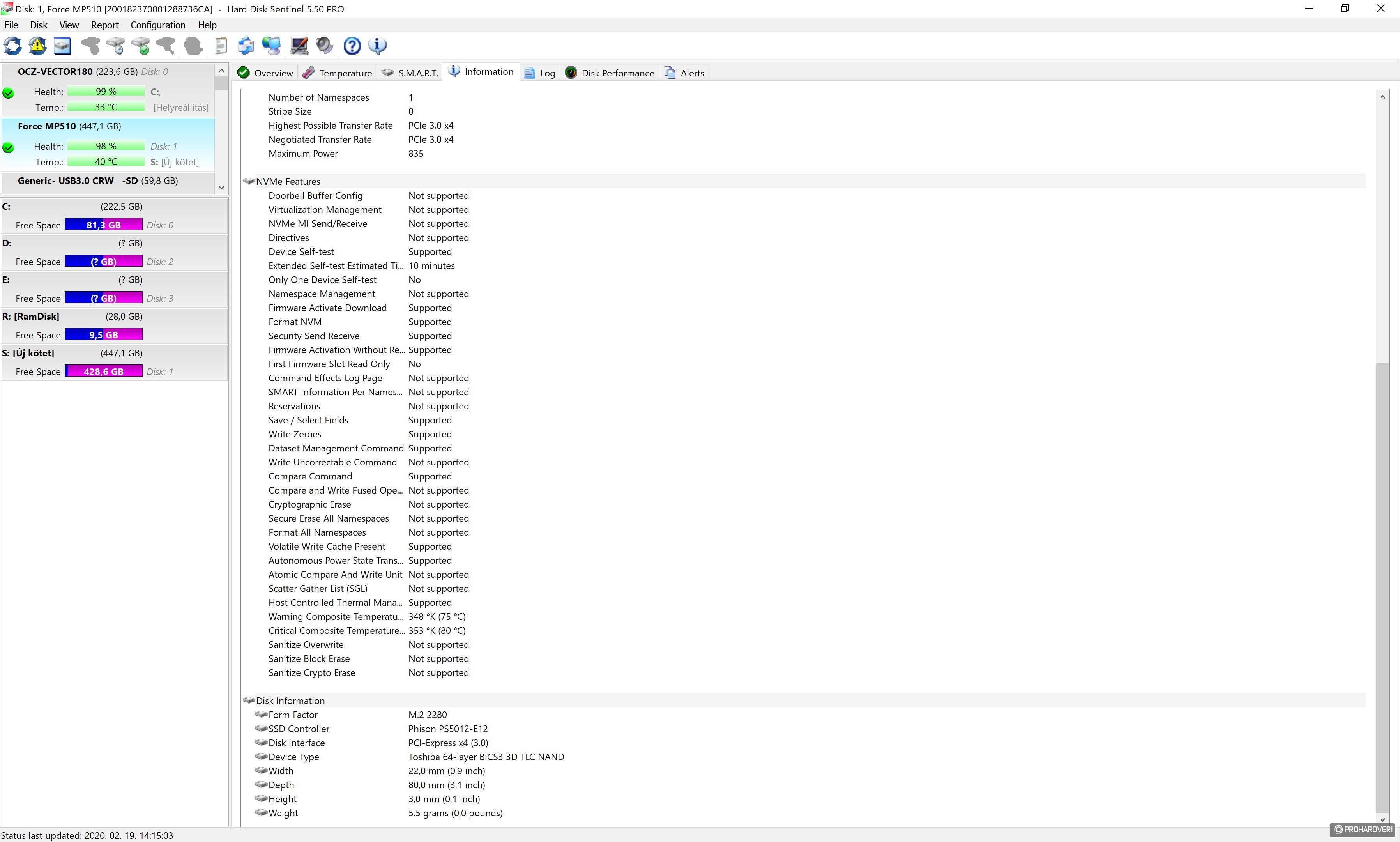
Task: Select the OCZ-VECTOR180 disk entry
Action: pyautogui.click(x=108, y=90)
